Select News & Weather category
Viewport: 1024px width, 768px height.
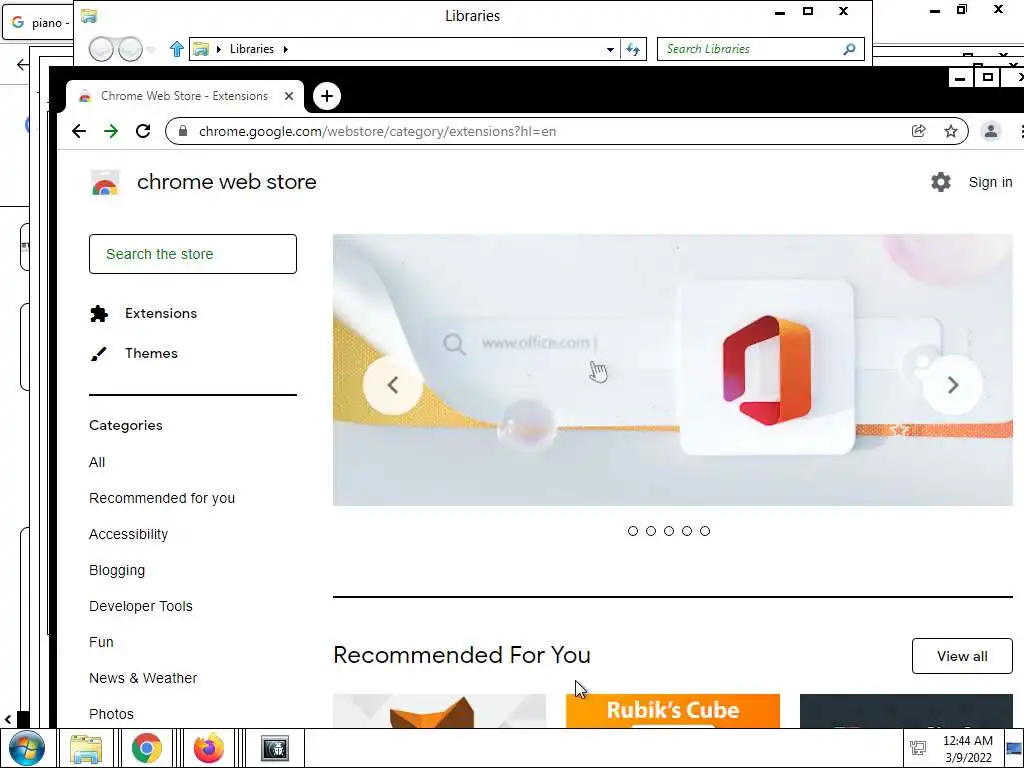143,678
